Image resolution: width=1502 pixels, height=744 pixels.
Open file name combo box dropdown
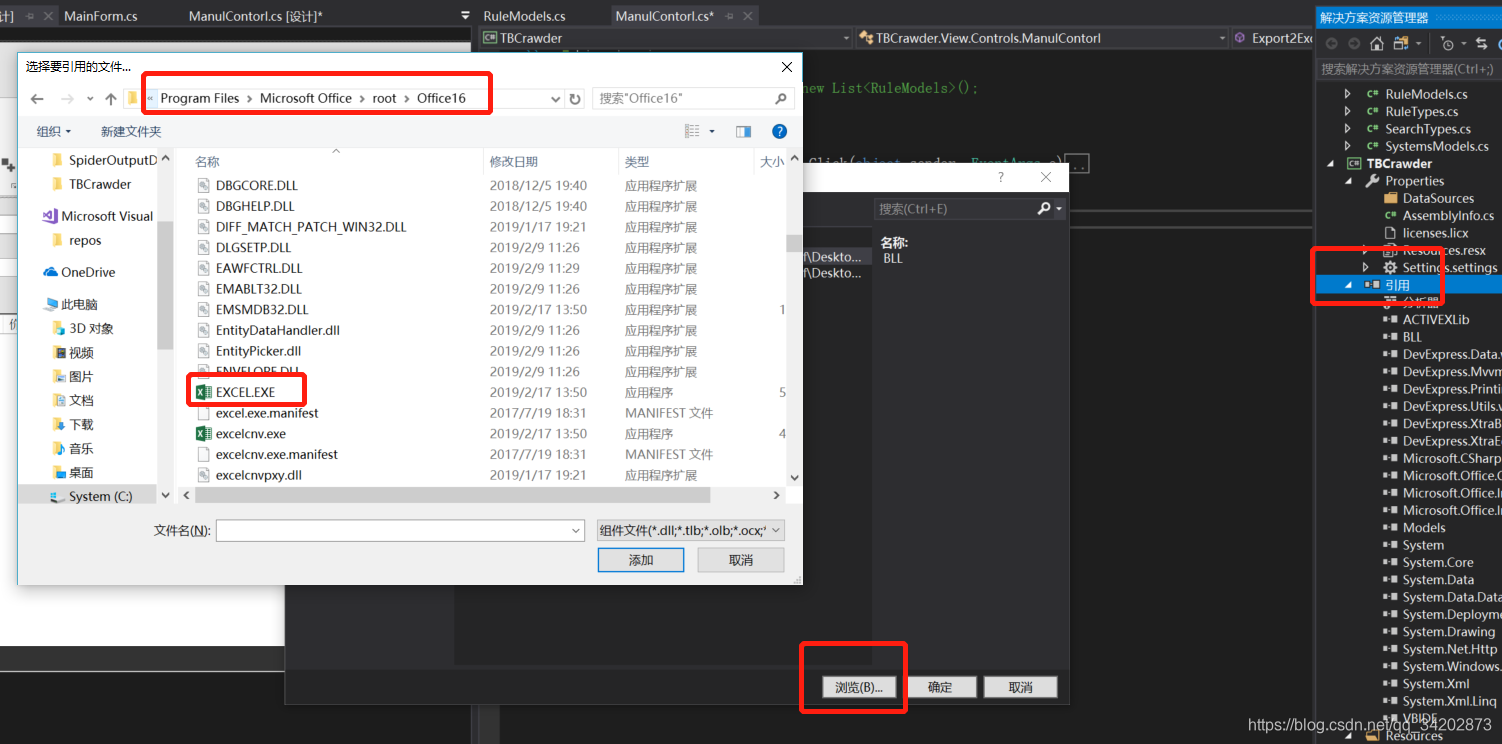575,531
